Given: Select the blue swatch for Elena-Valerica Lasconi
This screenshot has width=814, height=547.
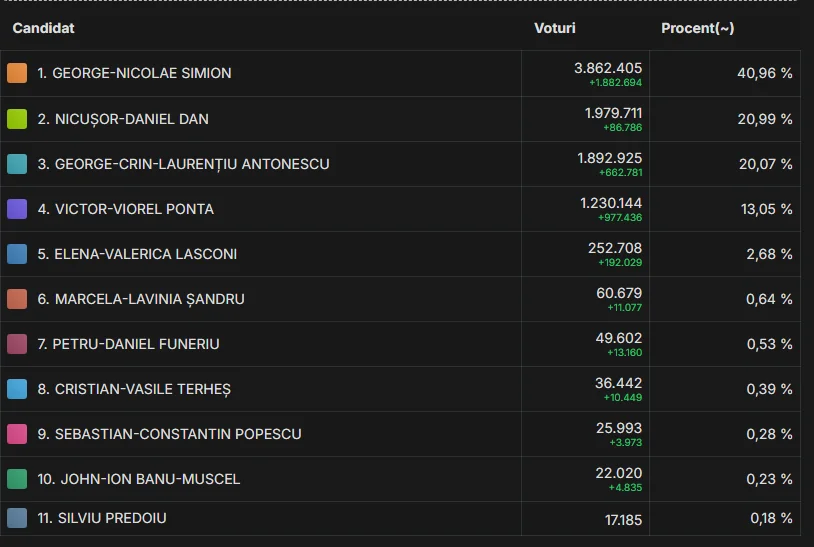Looking at the screenshot, I should [x=17, y=254].
